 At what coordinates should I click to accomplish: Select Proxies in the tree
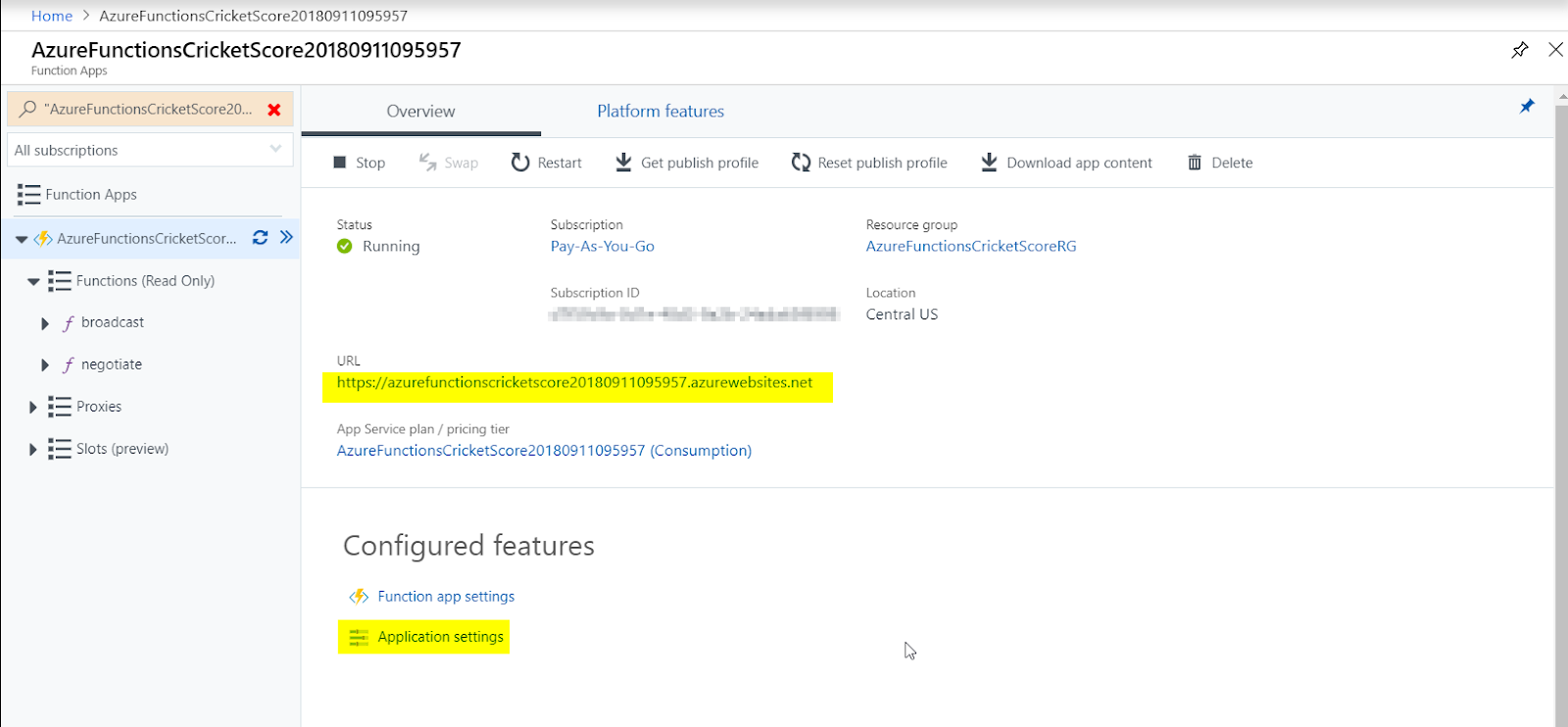99,407
